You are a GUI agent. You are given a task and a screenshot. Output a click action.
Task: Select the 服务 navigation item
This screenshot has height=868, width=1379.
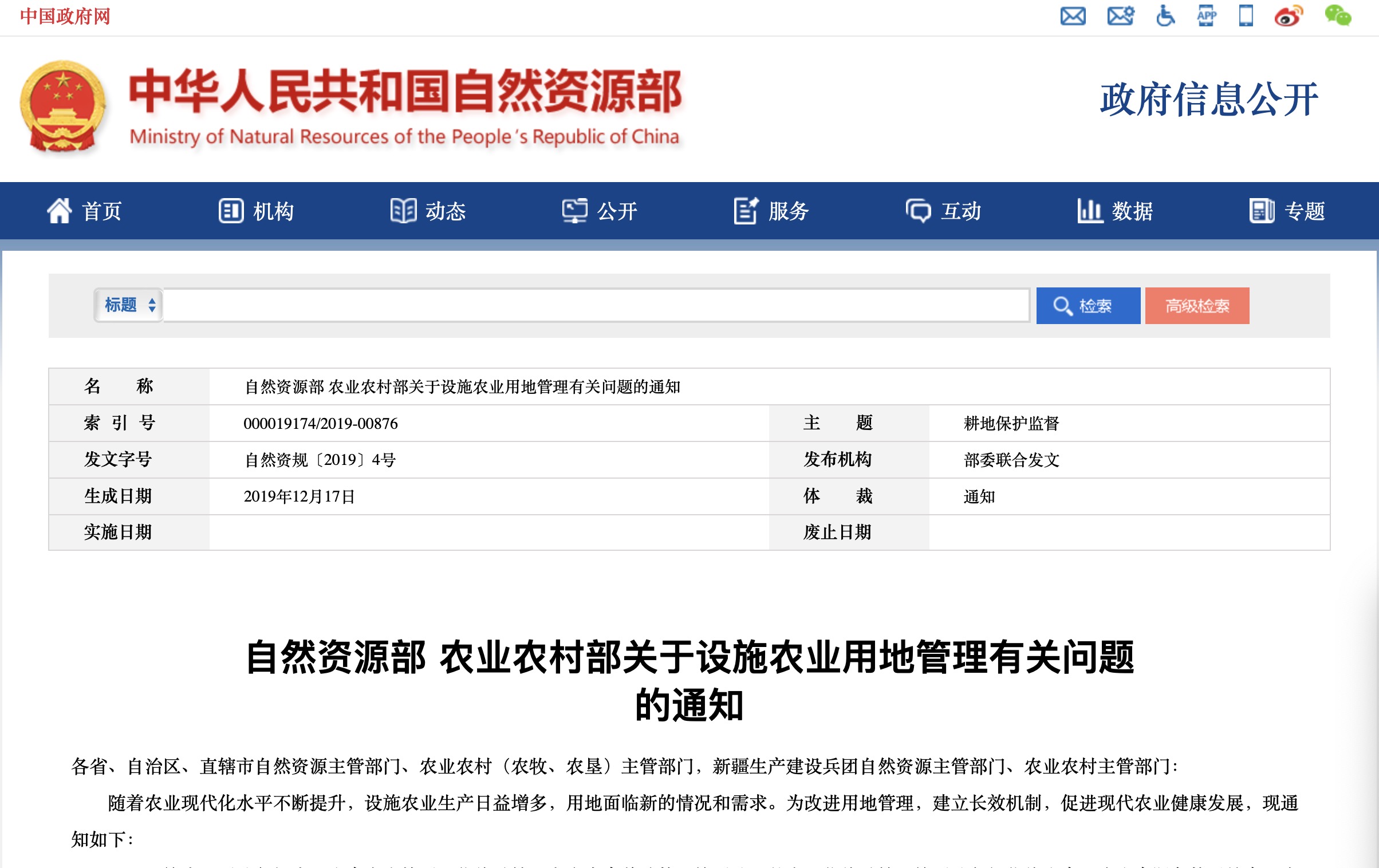[772, 211]
